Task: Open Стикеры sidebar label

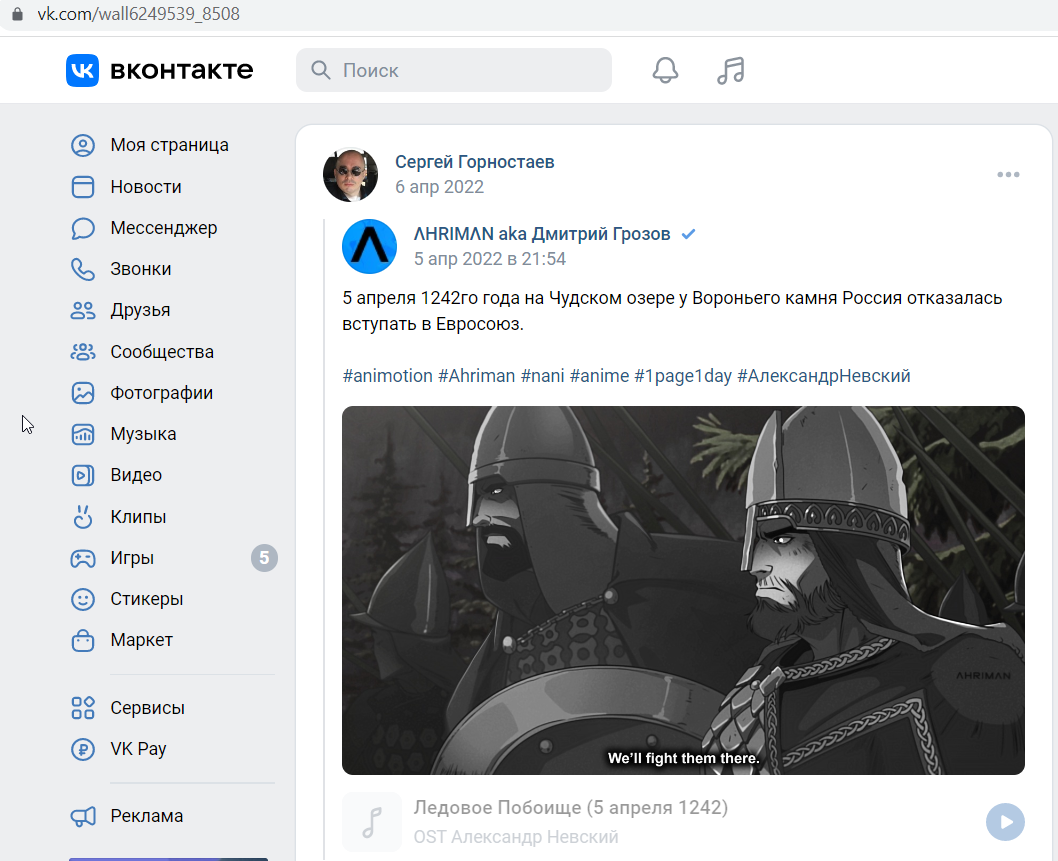Action: 147,599
